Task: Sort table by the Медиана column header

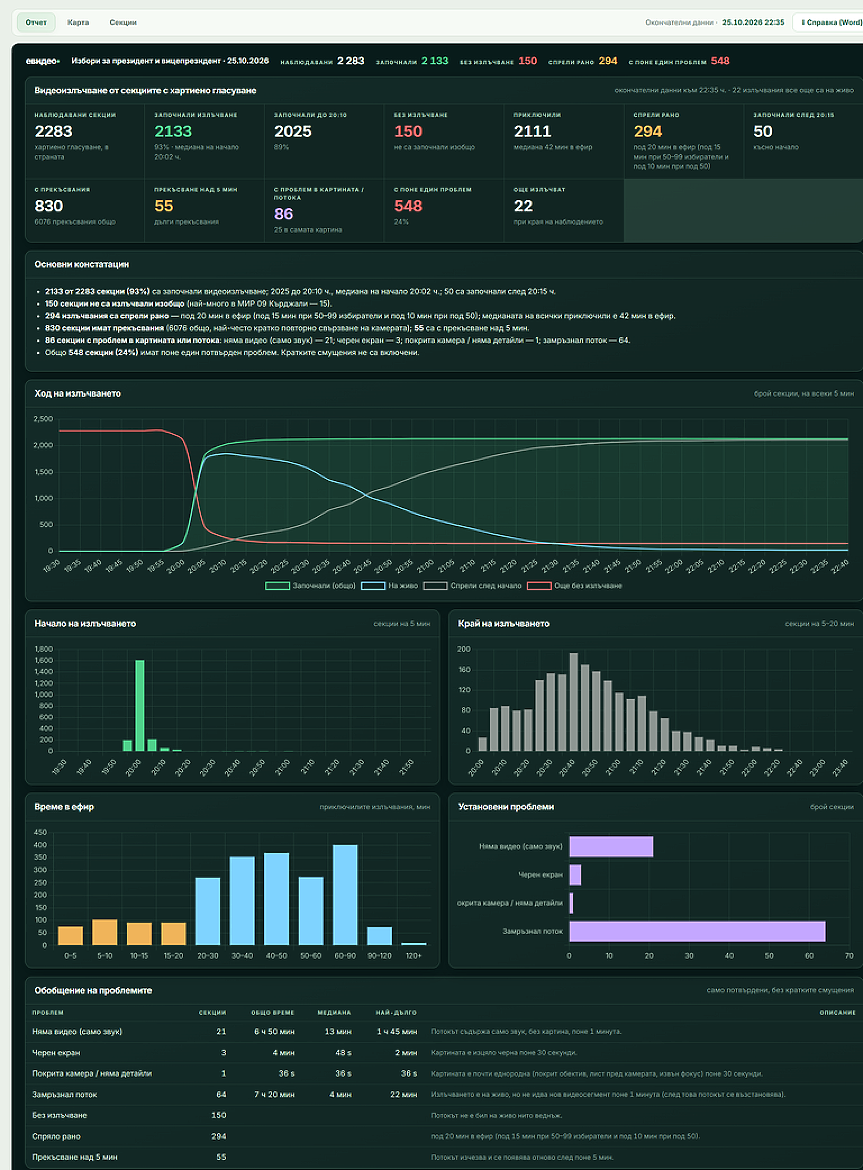Action: pyautogui.click(x=334, y=1013)
